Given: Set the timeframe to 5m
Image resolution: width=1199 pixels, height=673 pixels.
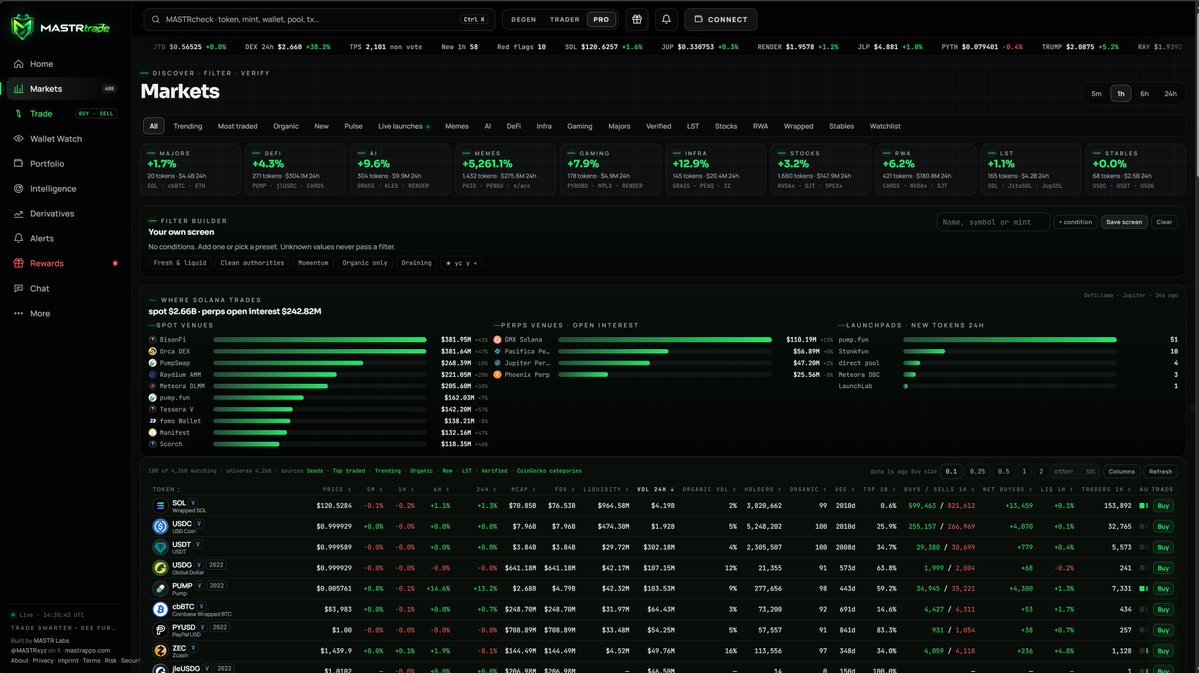Looking at the screenshot, I should pos(1097,93).
